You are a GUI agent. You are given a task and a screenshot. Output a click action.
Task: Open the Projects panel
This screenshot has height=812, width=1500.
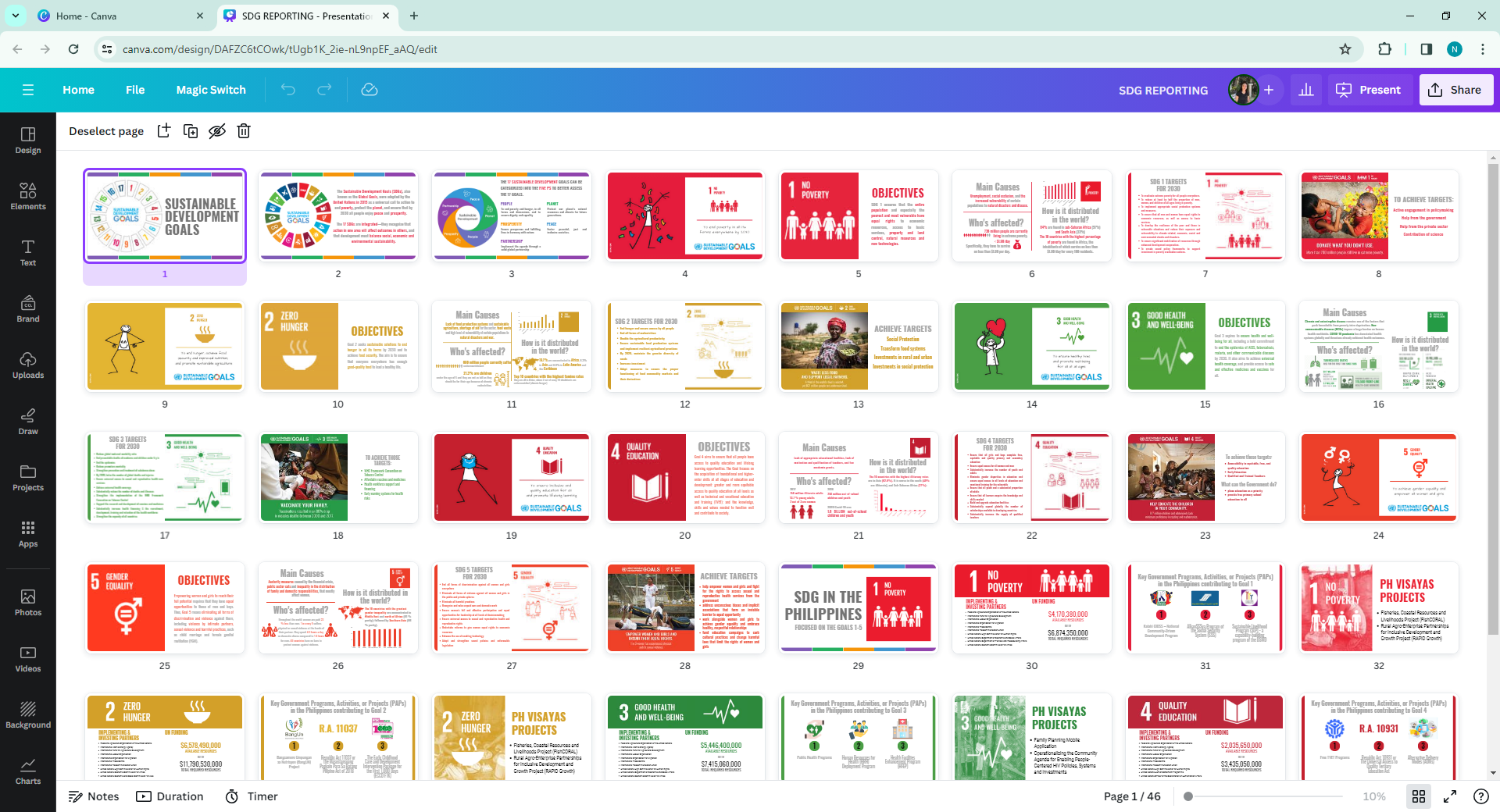pyautogui.click(x=28, y=478)
